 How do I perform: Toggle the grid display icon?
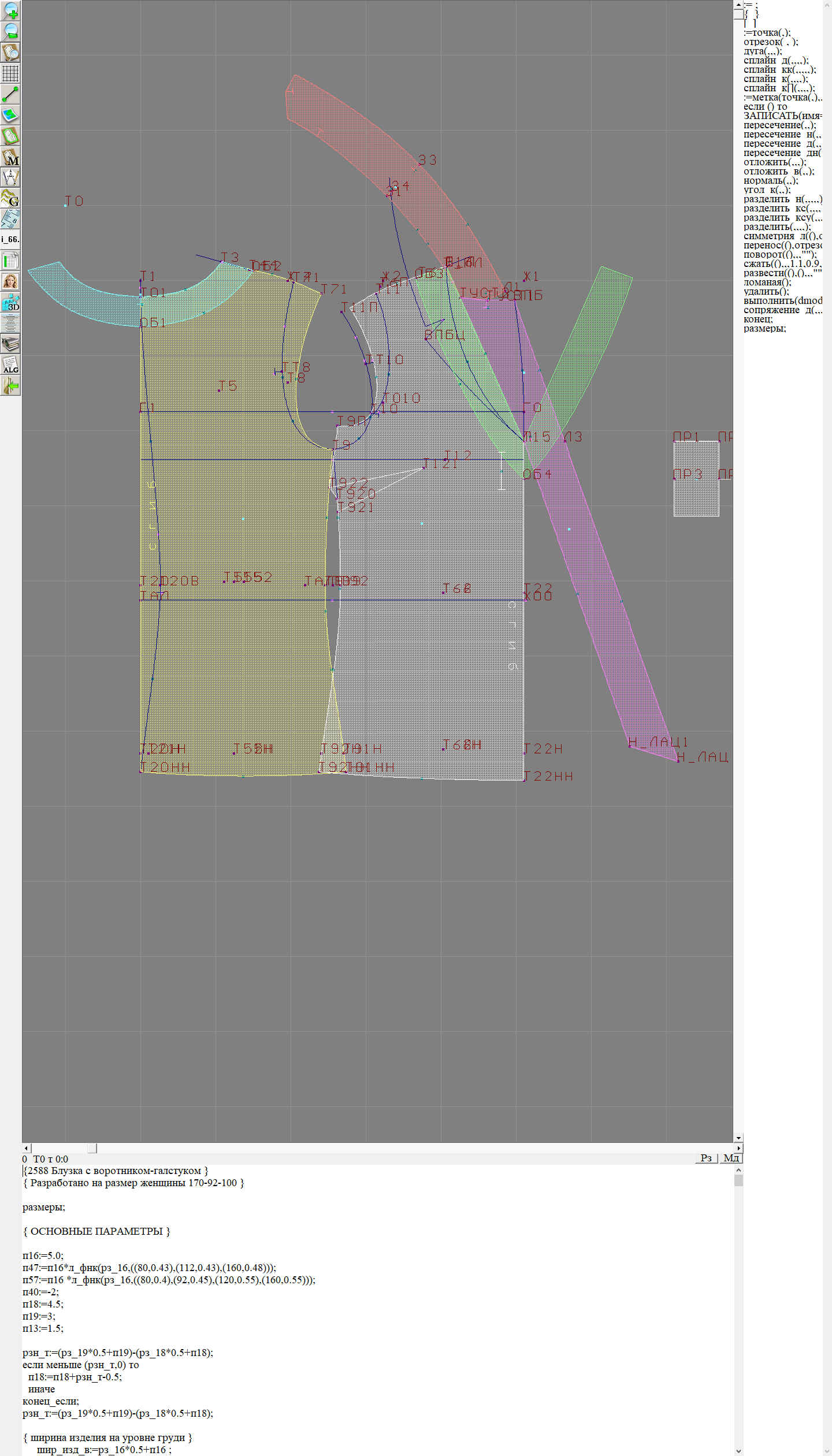(10, 73)
